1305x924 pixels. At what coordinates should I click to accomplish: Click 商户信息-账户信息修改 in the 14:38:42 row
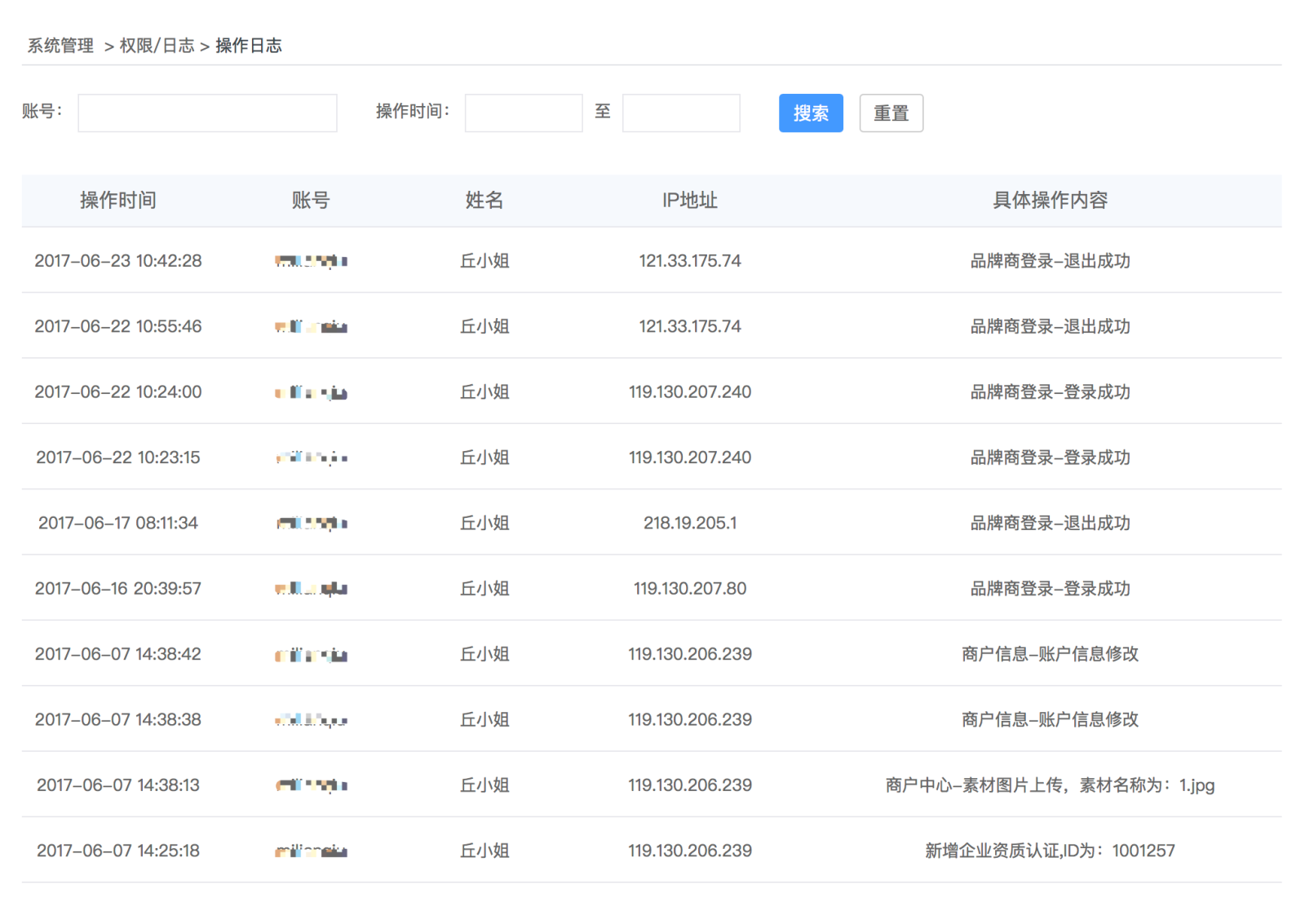(x=1050, y=654)
